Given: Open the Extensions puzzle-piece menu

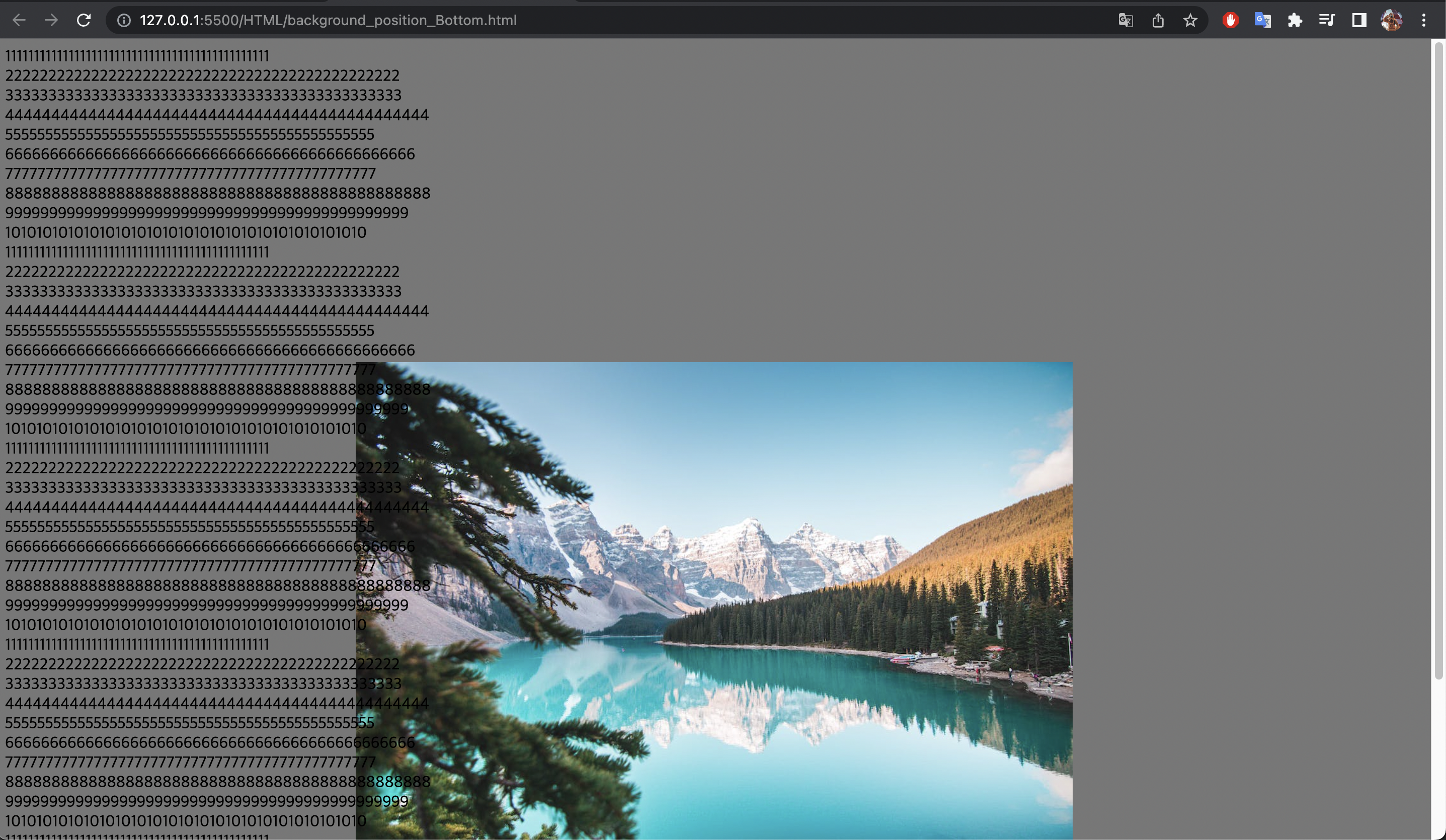Looking at the screenshot, I should click(1295, 21).
